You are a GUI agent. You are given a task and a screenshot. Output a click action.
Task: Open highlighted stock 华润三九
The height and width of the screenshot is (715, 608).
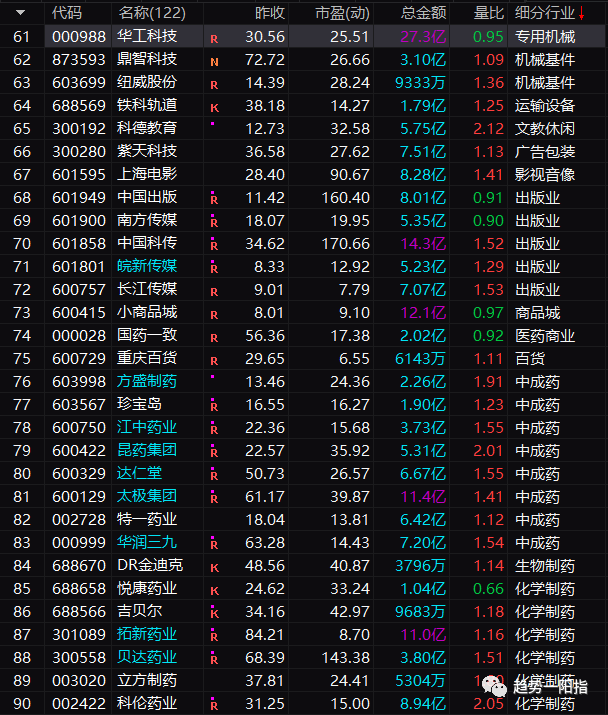point(147,542)
